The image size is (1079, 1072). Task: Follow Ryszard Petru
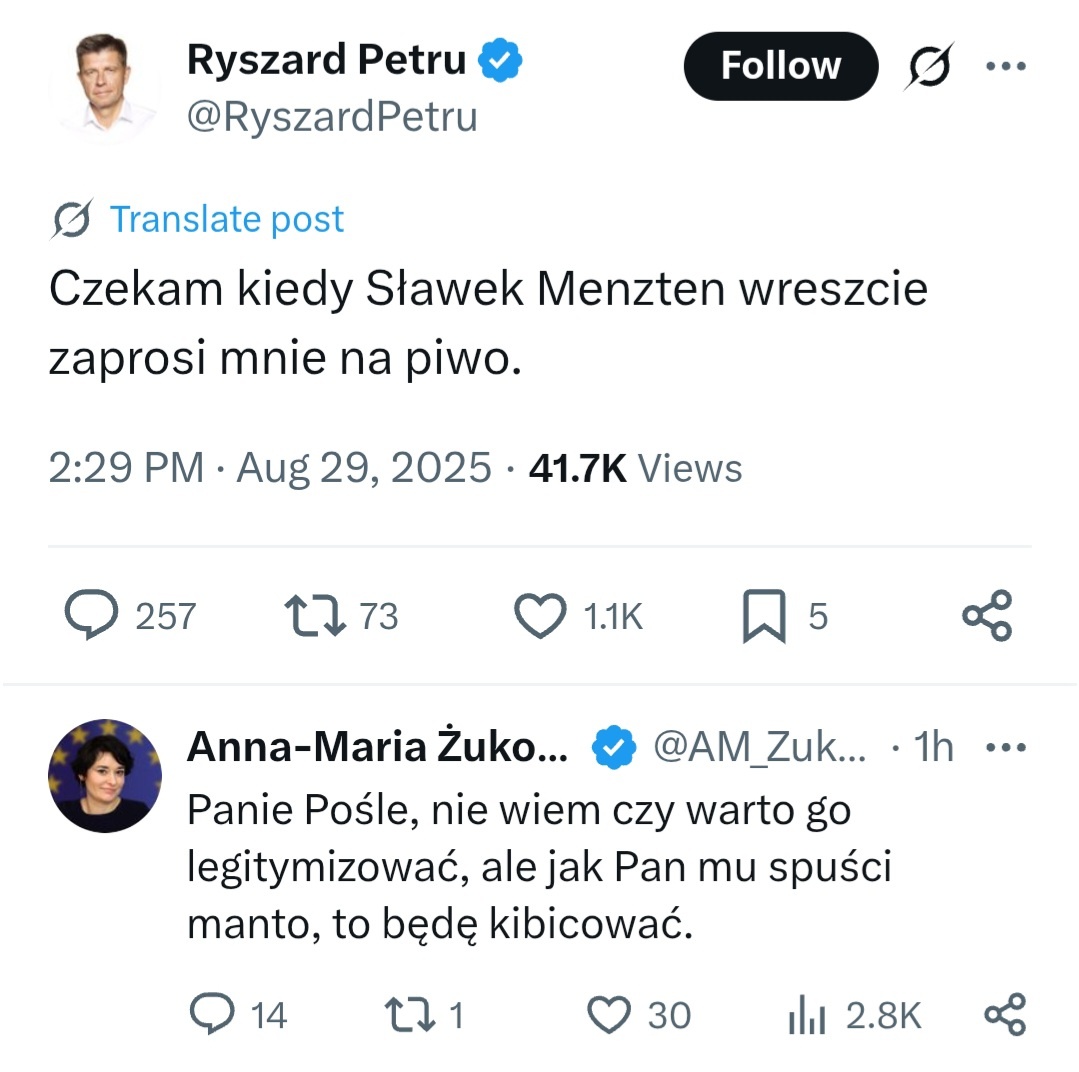tap(780, 66)
